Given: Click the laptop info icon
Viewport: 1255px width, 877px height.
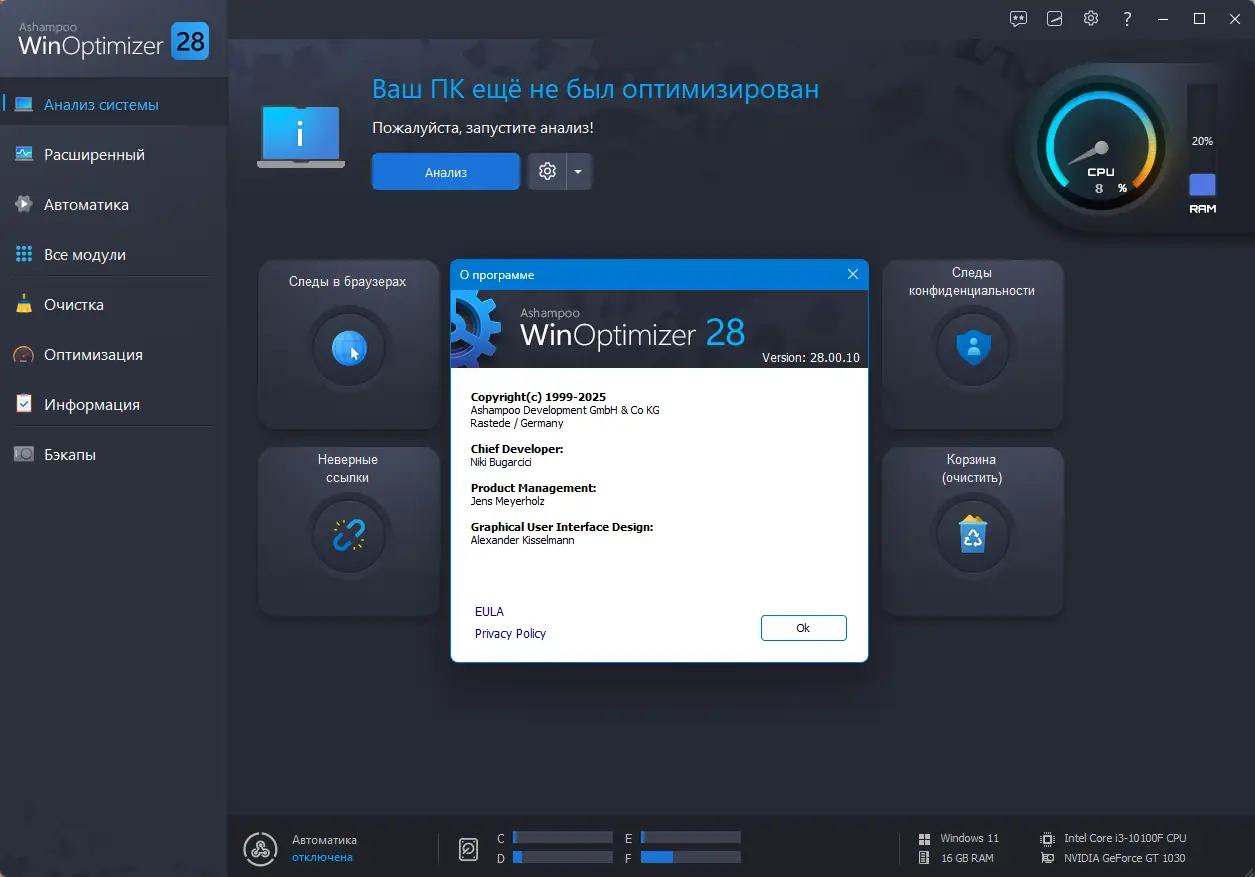Looking at the screenshot, I should [x=301, y=137].
